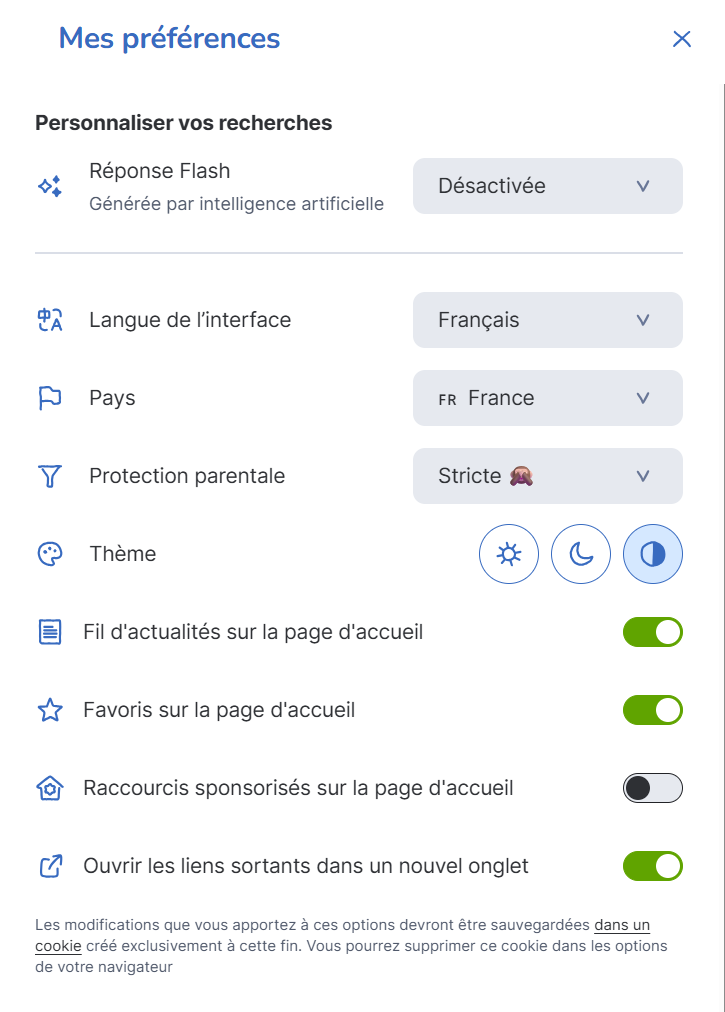
Task: Toggle opening outgoing links in new tab
Action: pyautogui.click(x=653, y=866)
